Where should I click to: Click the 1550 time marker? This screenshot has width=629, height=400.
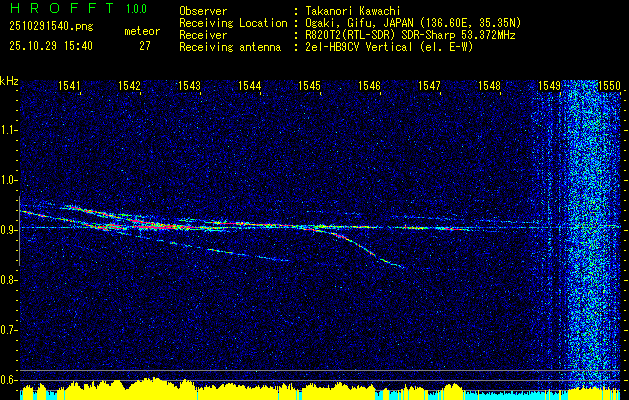[x=610, y=85]
